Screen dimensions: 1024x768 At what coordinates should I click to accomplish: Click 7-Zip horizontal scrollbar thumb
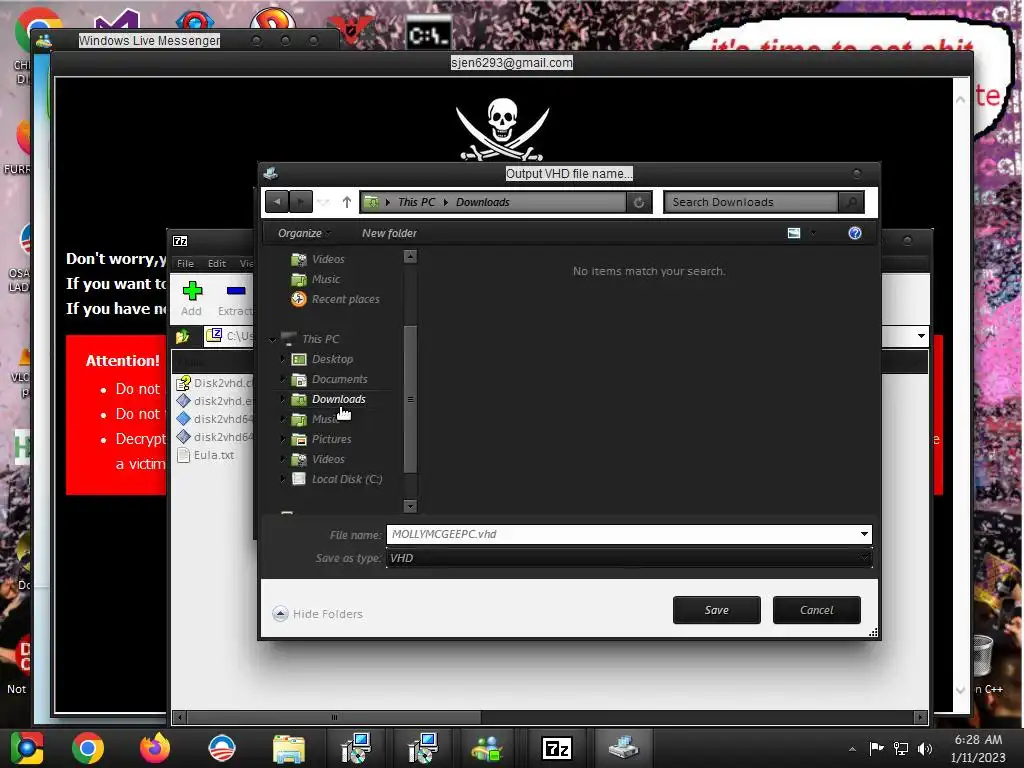[334, 718]
